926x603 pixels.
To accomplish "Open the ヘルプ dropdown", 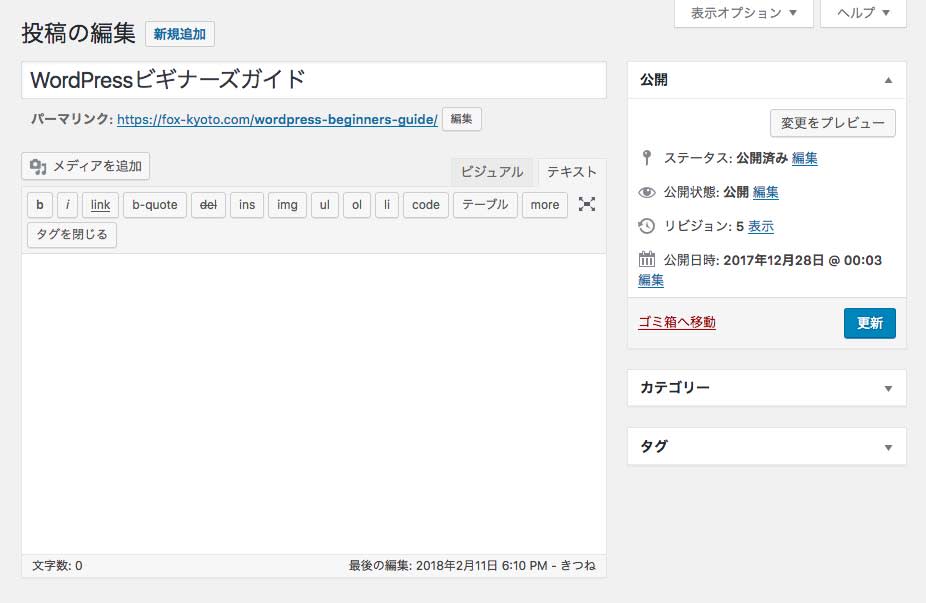I will [863, 13].
